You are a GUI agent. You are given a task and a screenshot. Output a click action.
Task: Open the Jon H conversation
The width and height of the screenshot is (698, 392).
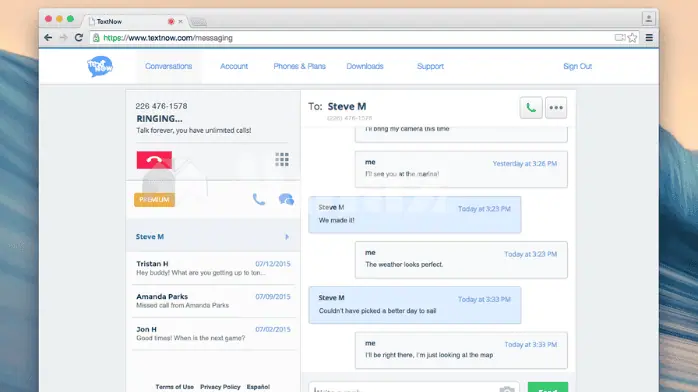(x=213, y=334)
